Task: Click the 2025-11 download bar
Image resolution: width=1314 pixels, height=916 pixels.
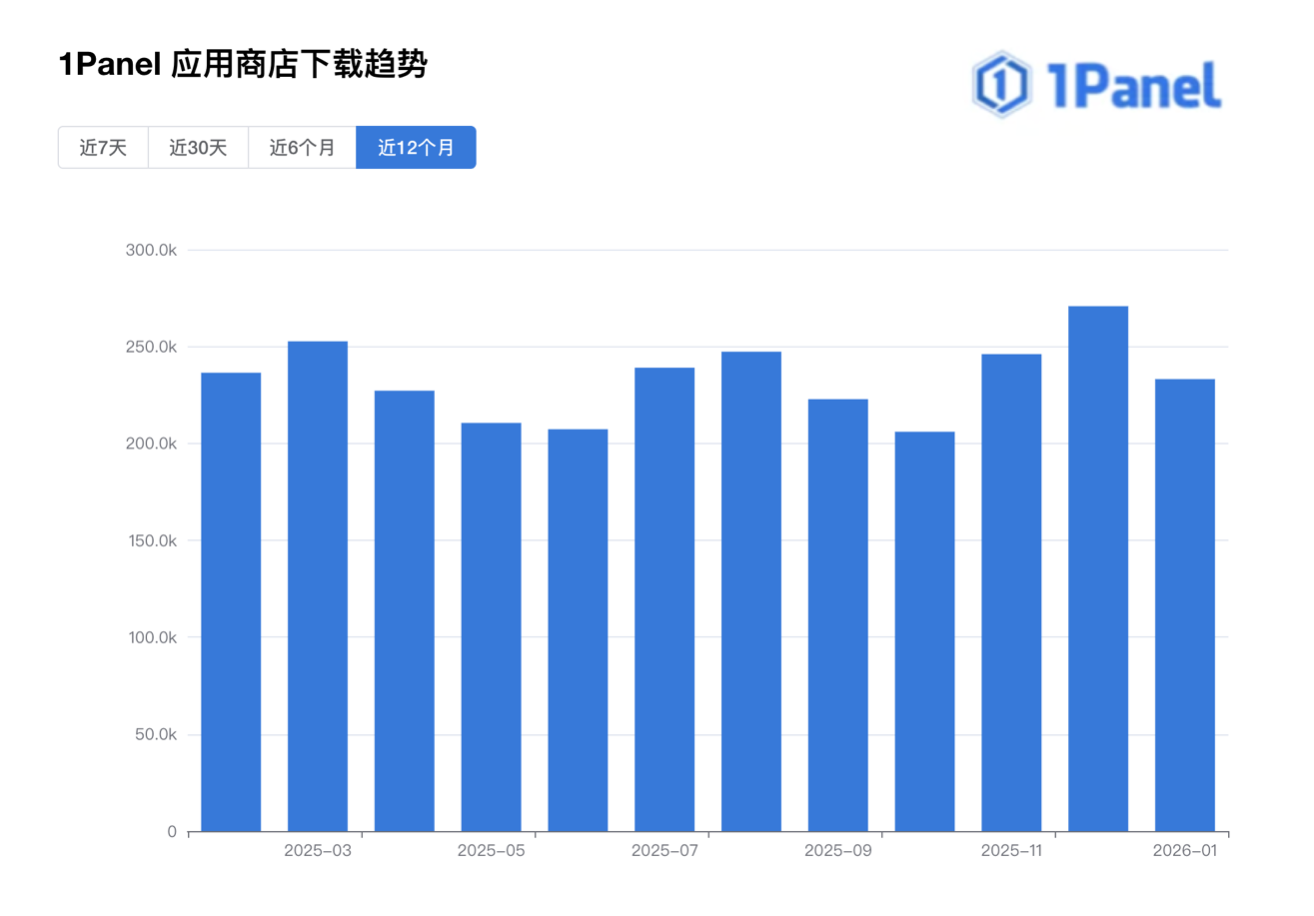Action: [1011, 592]
